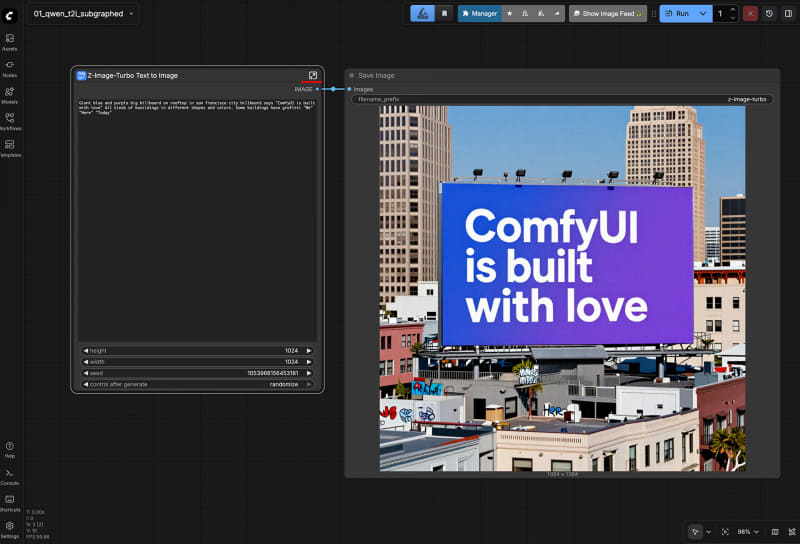Open the Models sidebar panel
Viewport: 800px width, 544px height.
(10, 95)
